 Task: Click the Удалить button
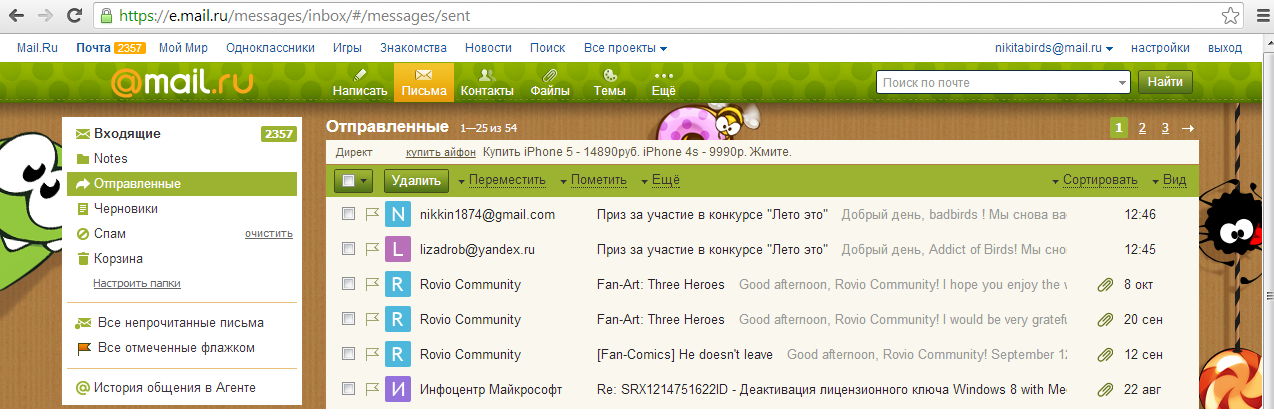pyautogui.click(x=416, y=181)
